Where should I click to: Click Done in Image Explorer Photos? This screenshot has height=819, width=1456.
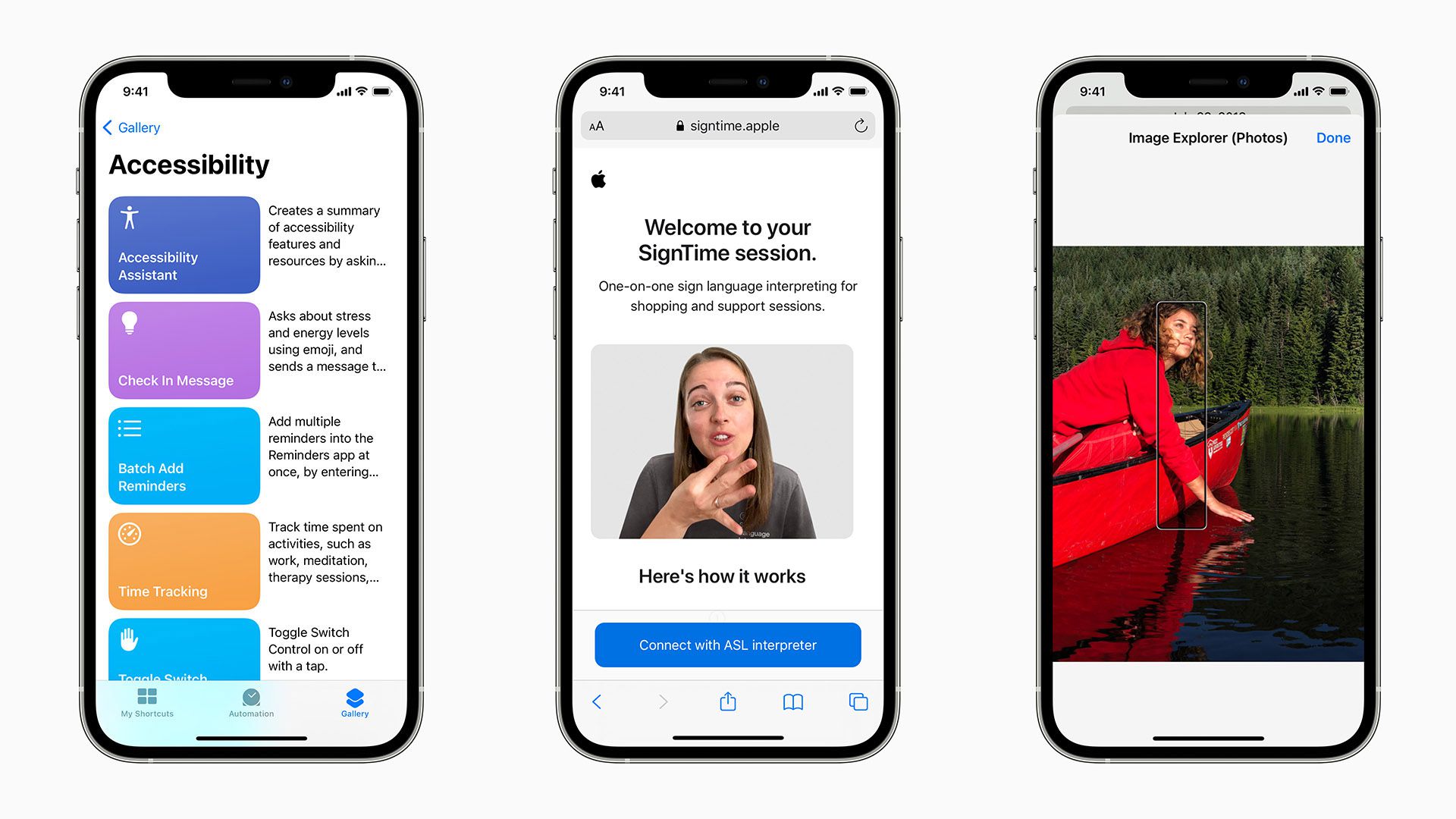coord(1333,138)
